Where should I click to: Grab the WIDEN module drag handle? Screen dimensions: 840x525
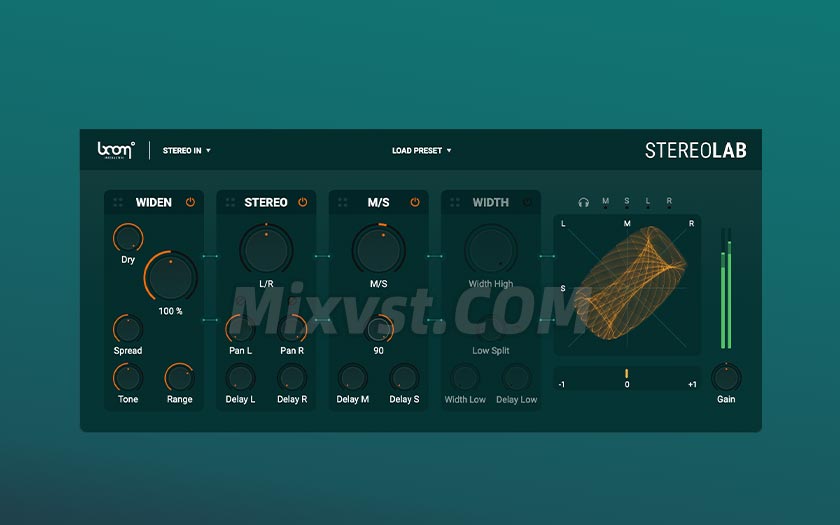118,202
